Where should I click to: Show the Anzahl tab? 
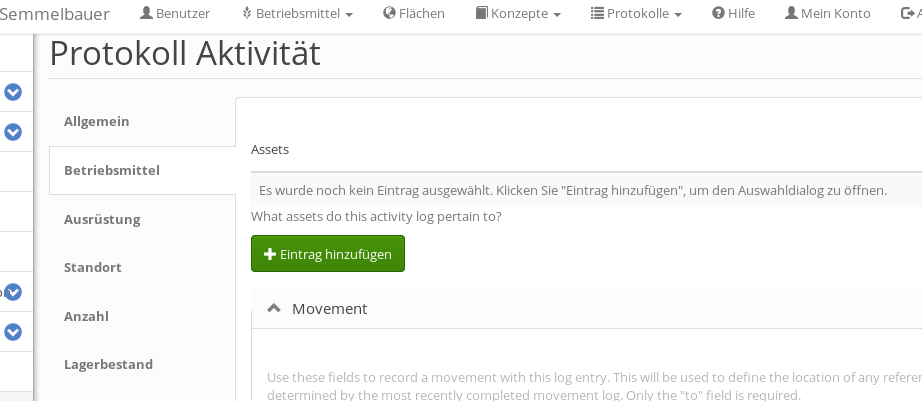coord(86,316)
